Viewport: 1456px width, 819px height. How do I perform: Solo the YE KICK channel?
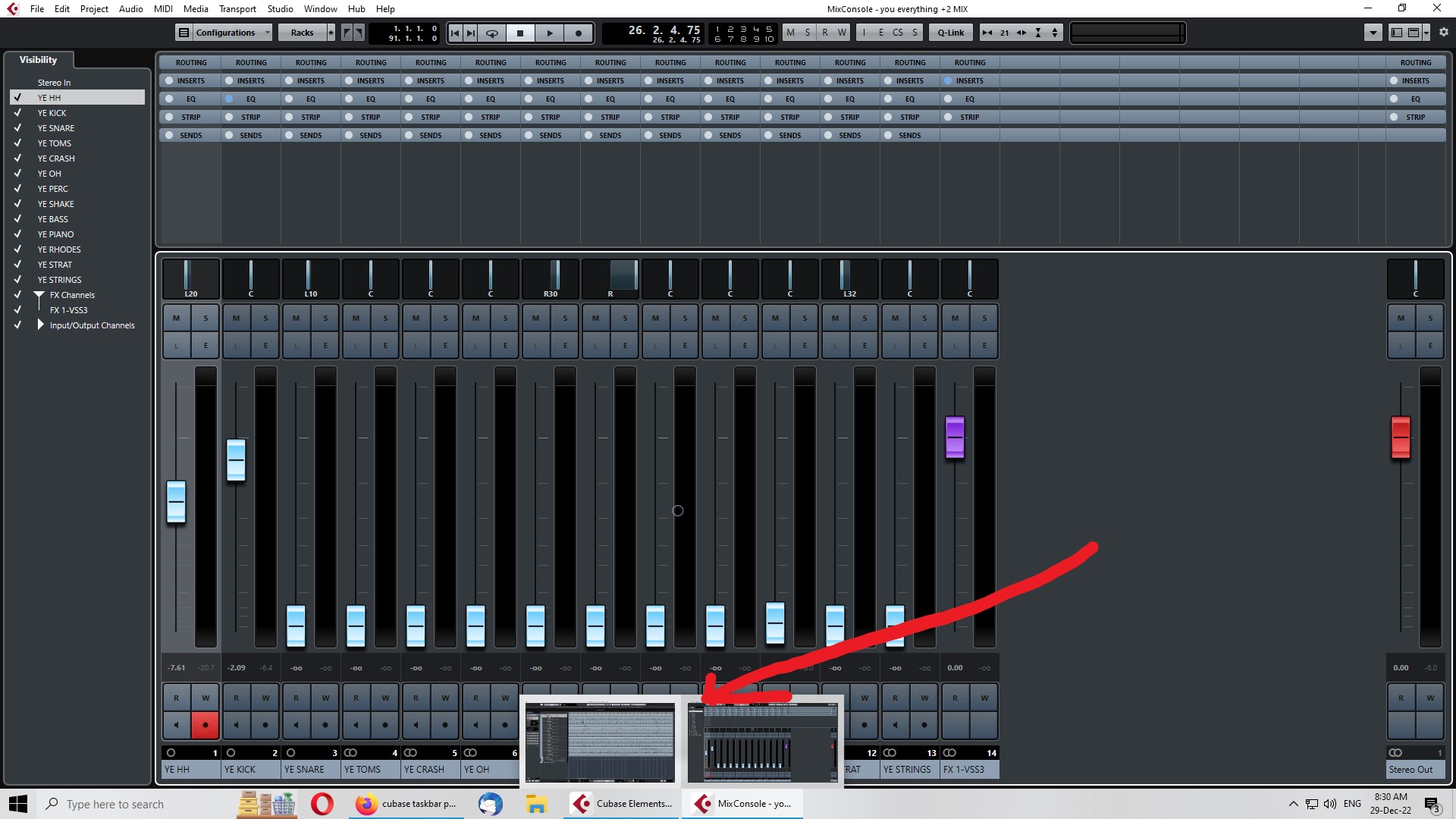[265, 318]
